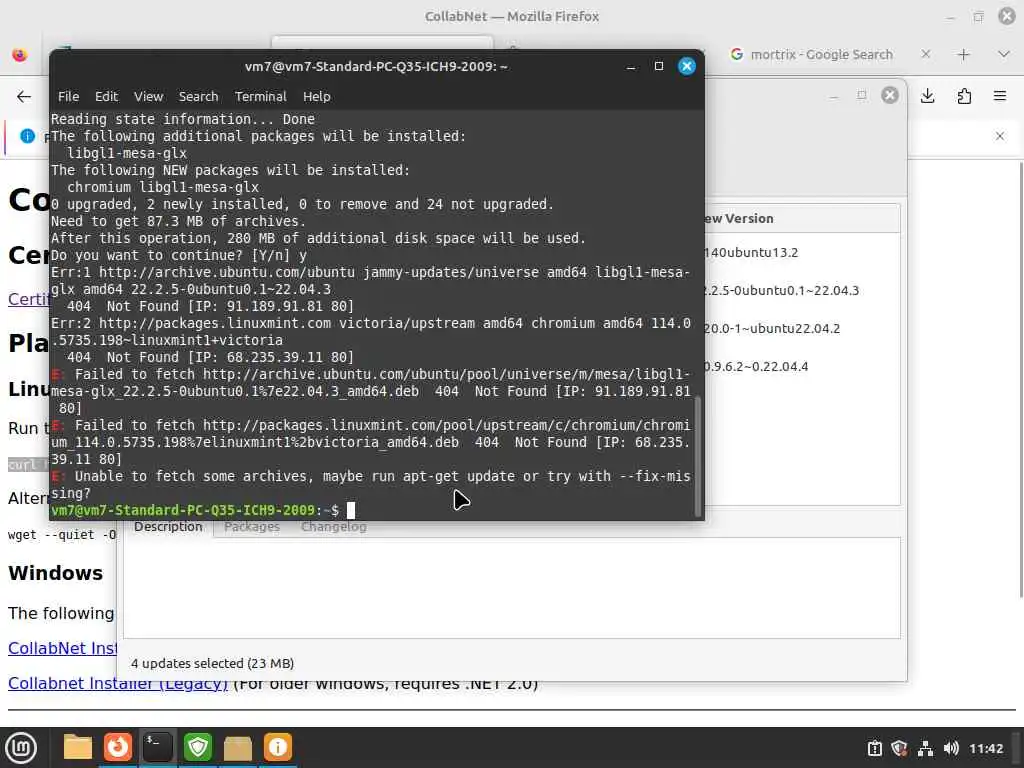Click Firefox page vertical scrollbar
The image size is (1024, 768).
click(1020, 379)
